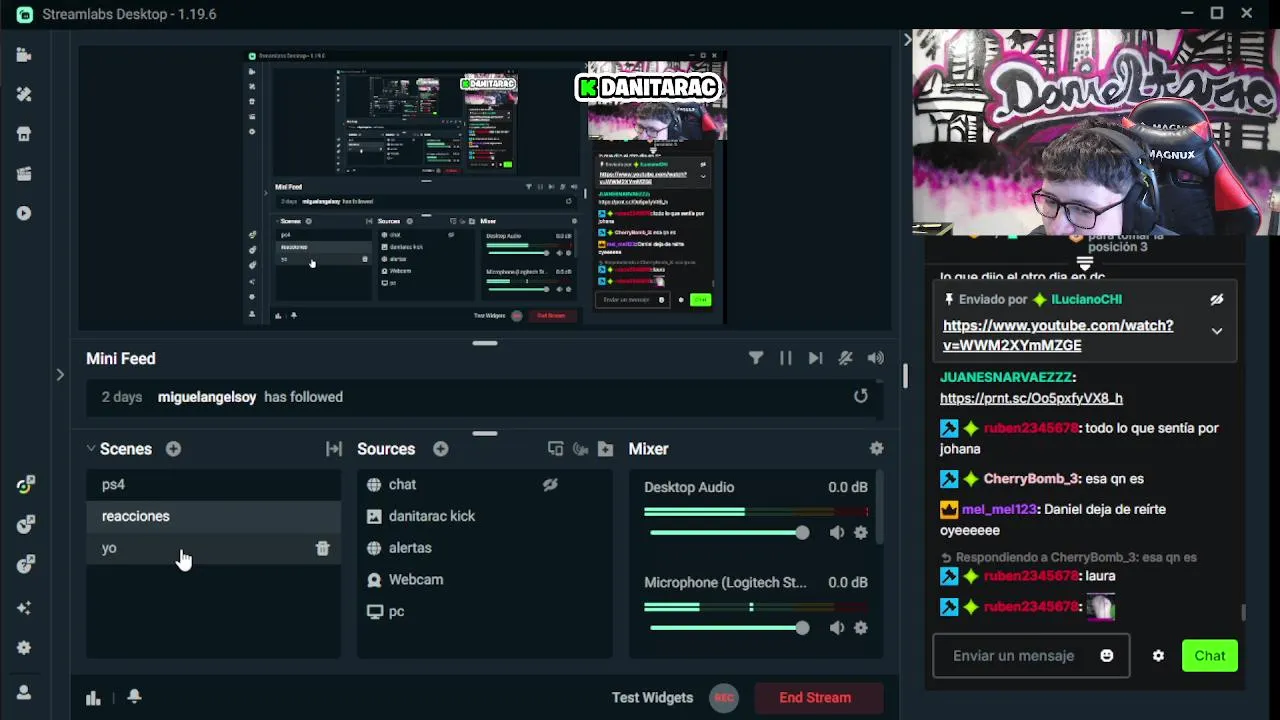
Task: Click the chat username mel_mel123
Action: tap(999, 509)
